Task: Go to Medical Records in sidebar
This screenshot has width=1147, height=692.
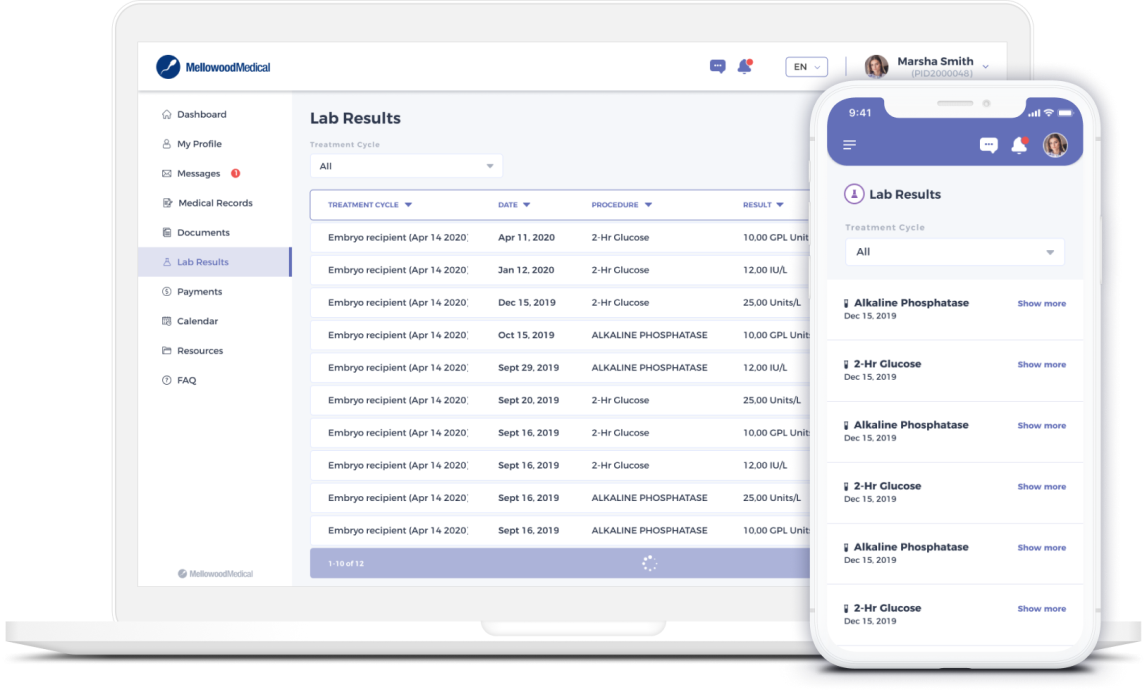Action: coord(214,203)
